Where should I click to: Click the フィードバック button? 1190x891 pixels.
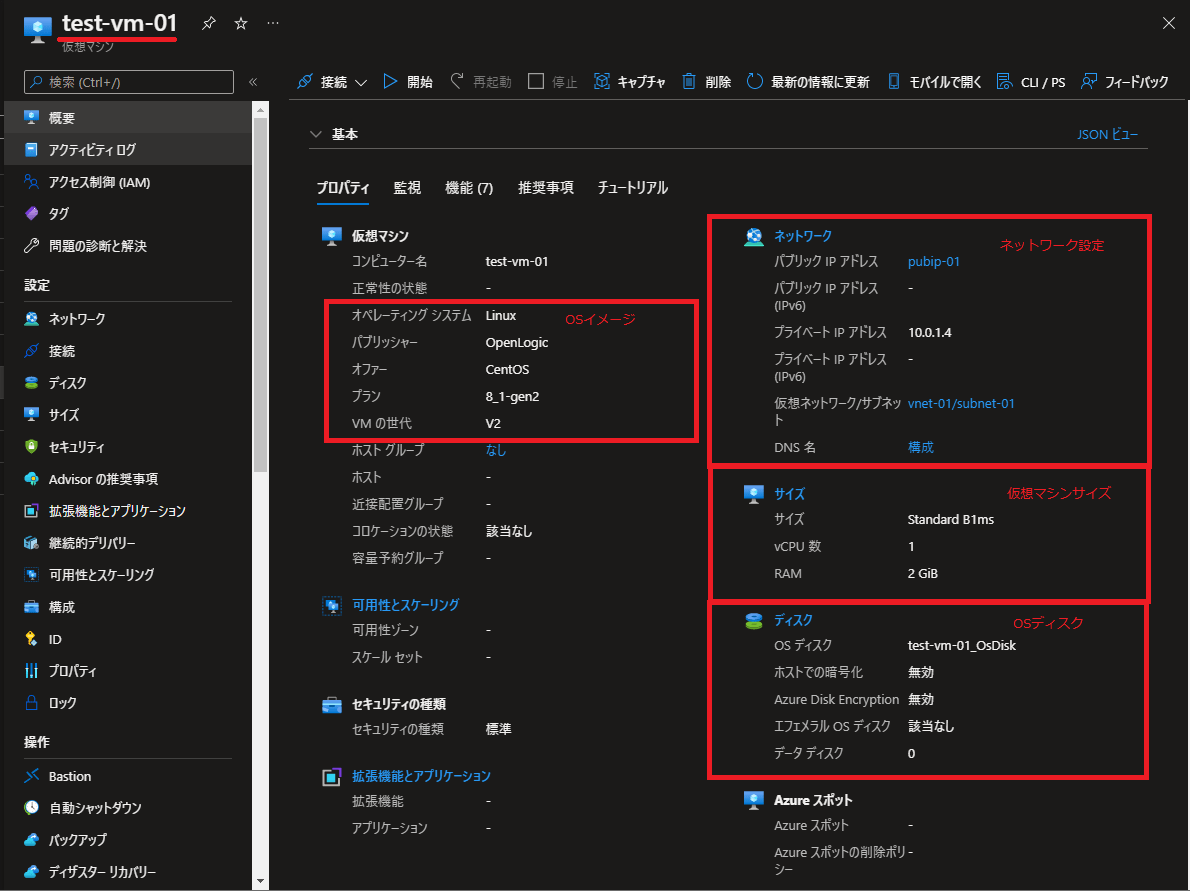(1124, 82)
